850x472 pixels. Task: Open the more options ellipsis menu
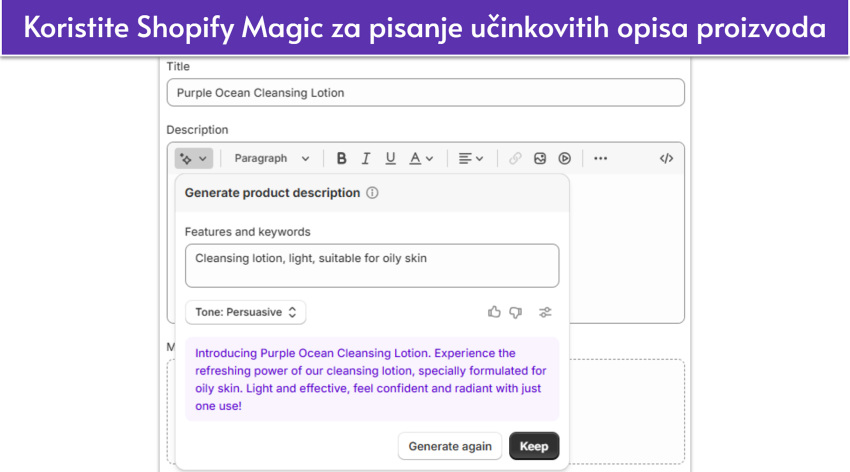coord(600,158)
